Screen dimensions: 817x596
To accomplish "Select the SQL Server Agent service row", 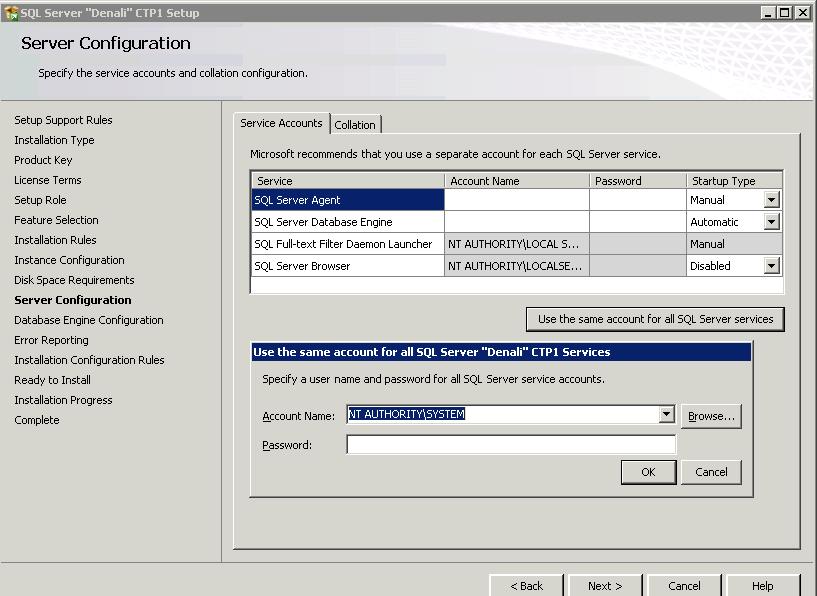I will coord(347,200).
